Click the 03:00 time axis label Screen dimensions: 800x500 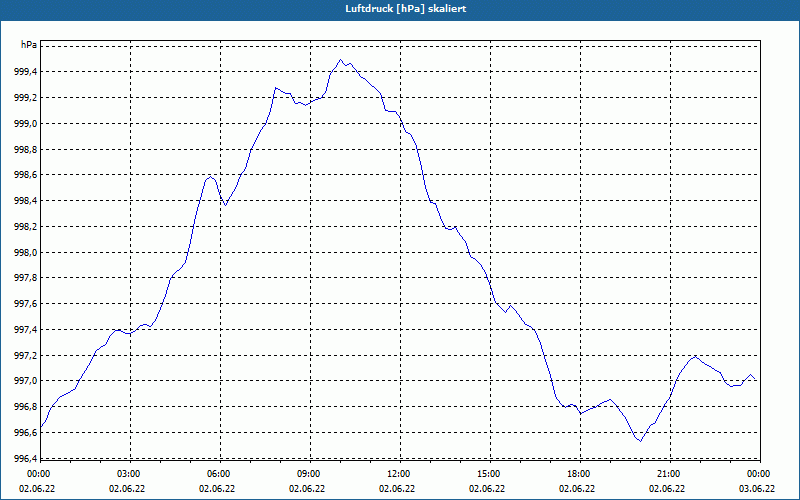point(131,474)
